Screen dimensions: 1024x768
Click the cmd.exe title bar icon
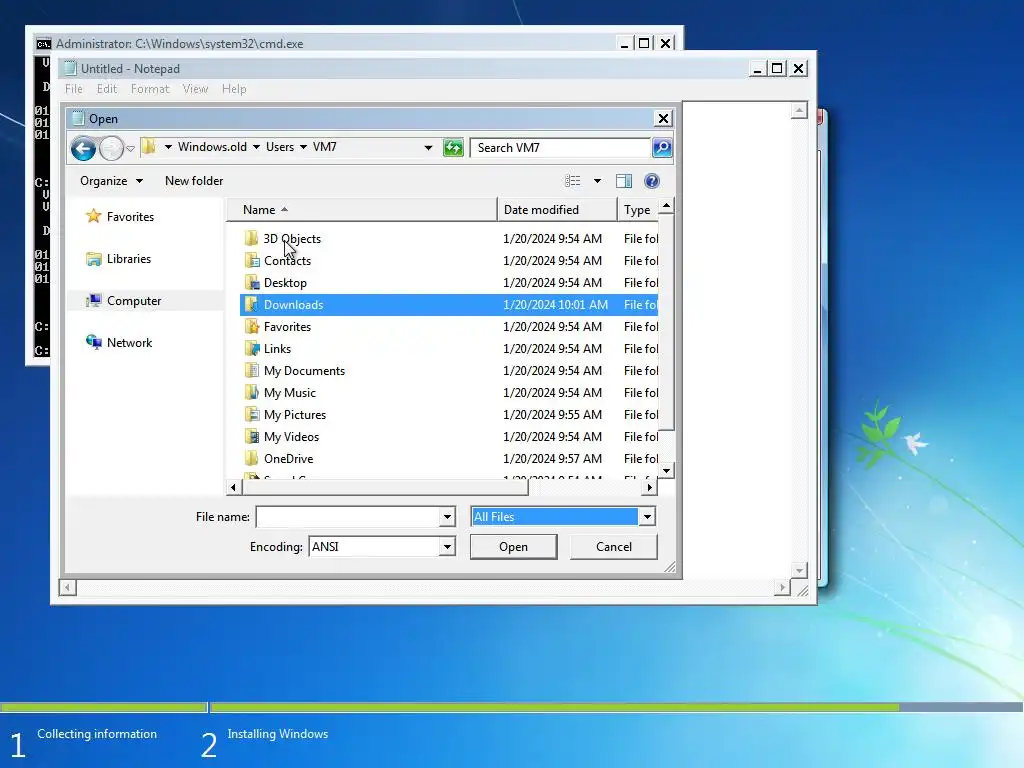point(43,44)
